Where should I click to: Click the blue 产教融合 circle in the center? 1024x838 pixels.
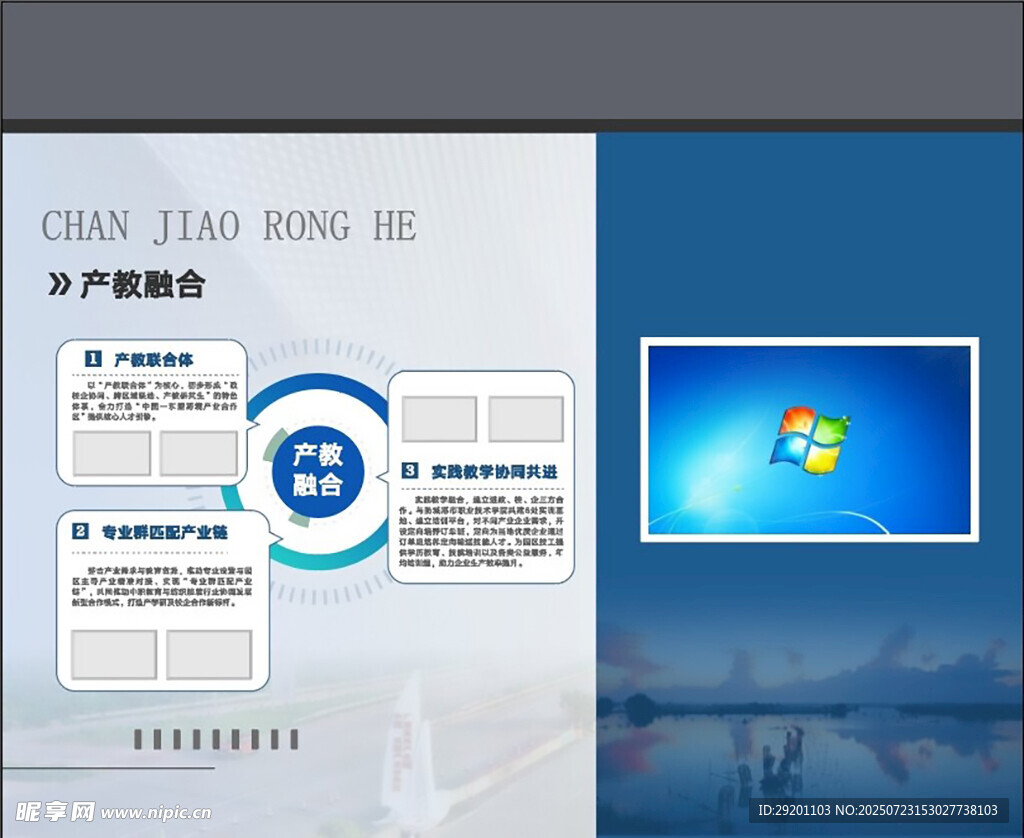click(317, 470)
